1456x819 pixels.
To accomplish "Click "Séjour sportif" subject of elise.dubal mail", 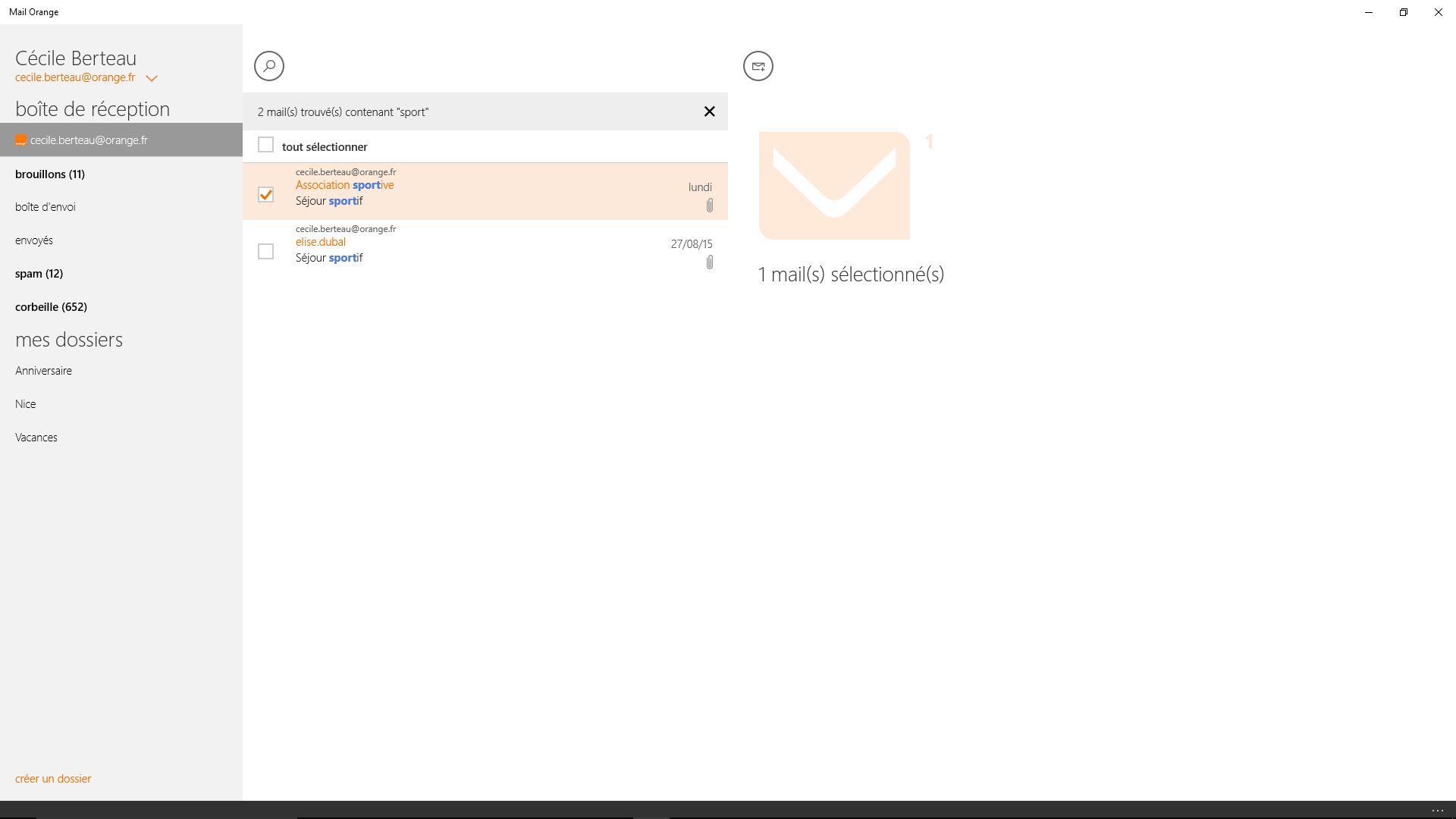I will click(x=329, y=258).
